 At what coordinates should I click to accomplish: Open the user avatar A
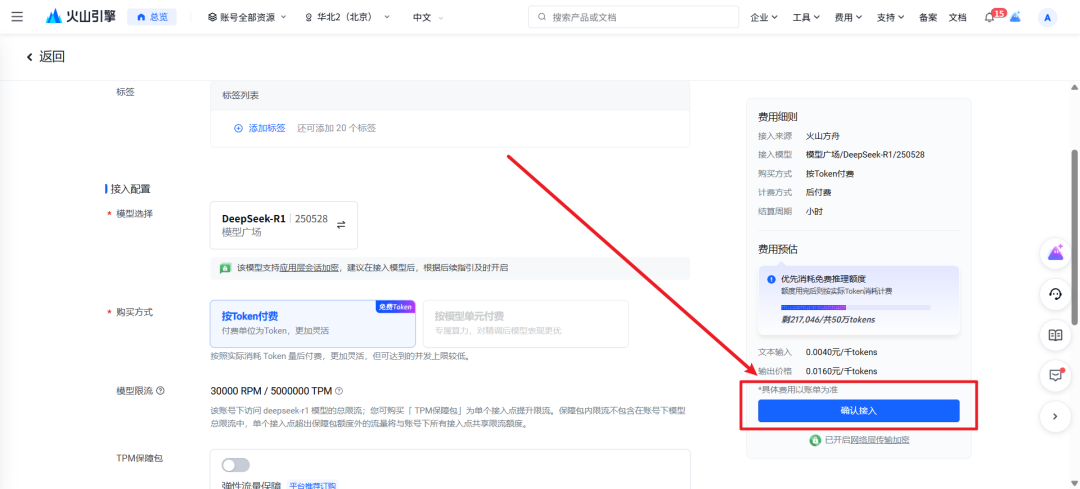(1047, 18)
